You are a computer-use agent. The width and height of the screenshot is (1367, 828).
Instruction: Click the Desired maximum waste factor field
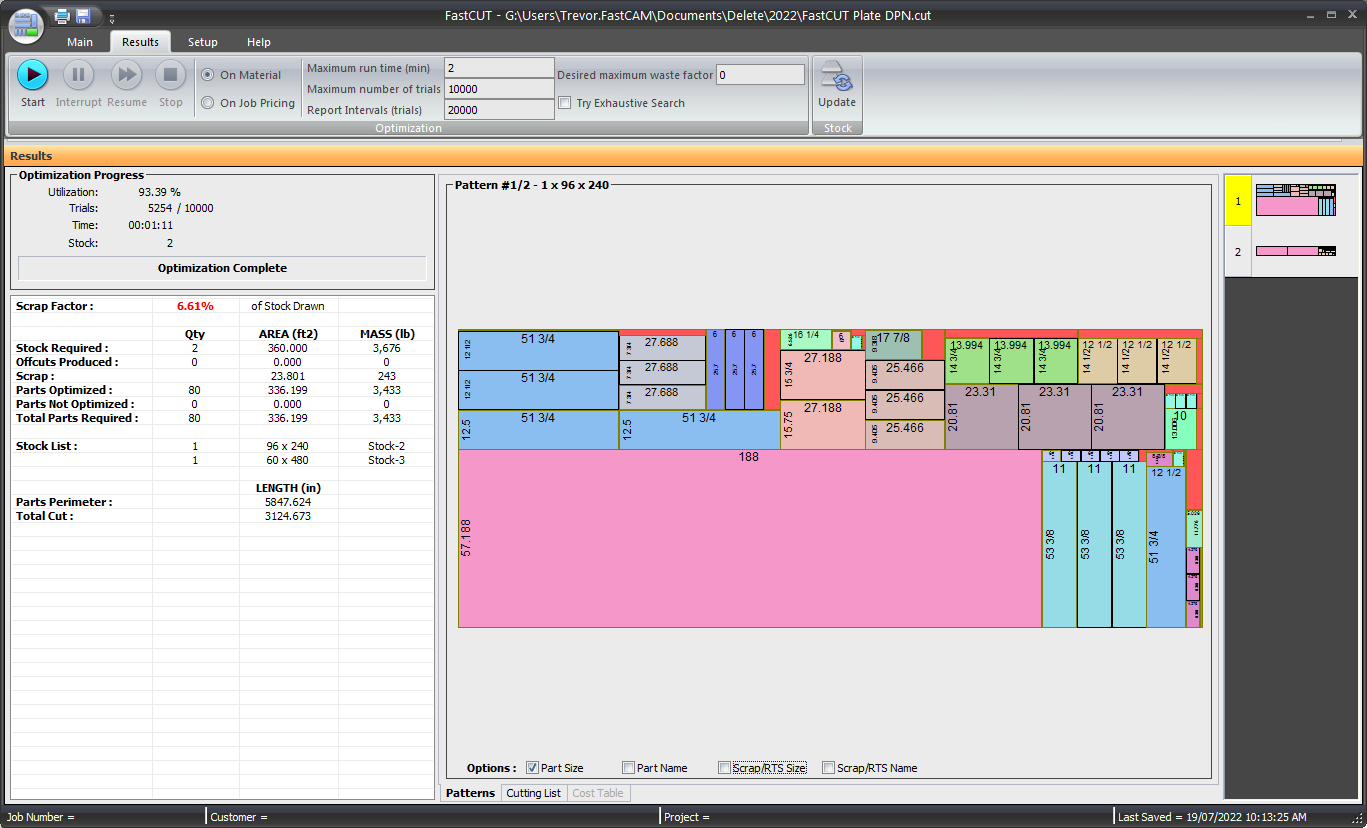[760, 75]
